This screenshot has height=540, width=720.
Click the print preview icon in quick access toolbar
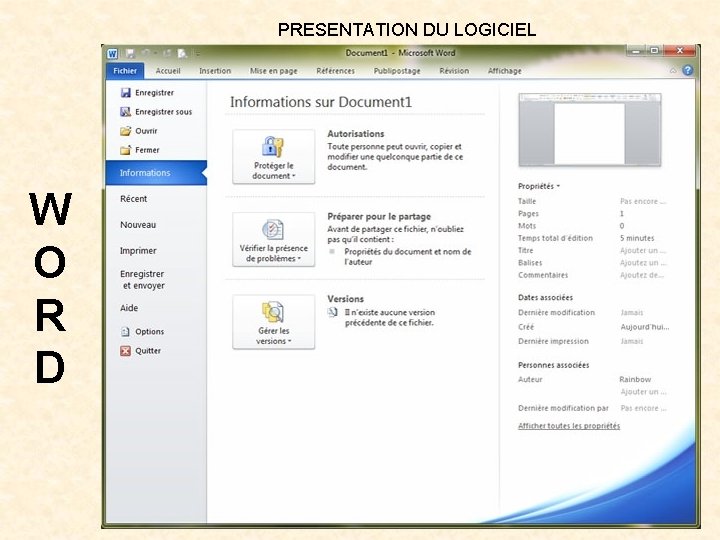pyautogui.click(x=182, y=54)
